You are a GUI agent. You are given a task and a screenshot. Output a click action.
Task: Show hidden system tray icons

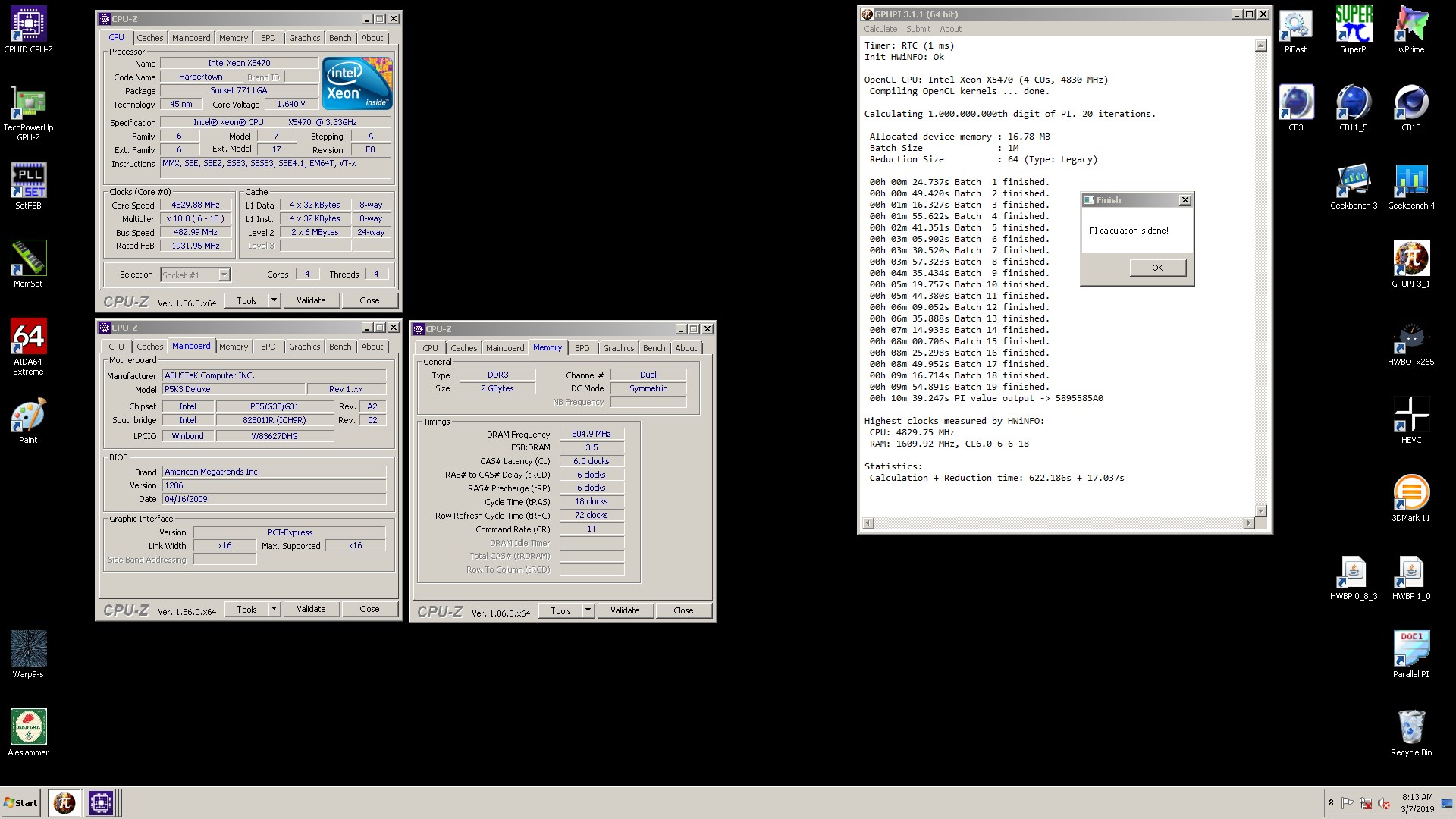1330,802
